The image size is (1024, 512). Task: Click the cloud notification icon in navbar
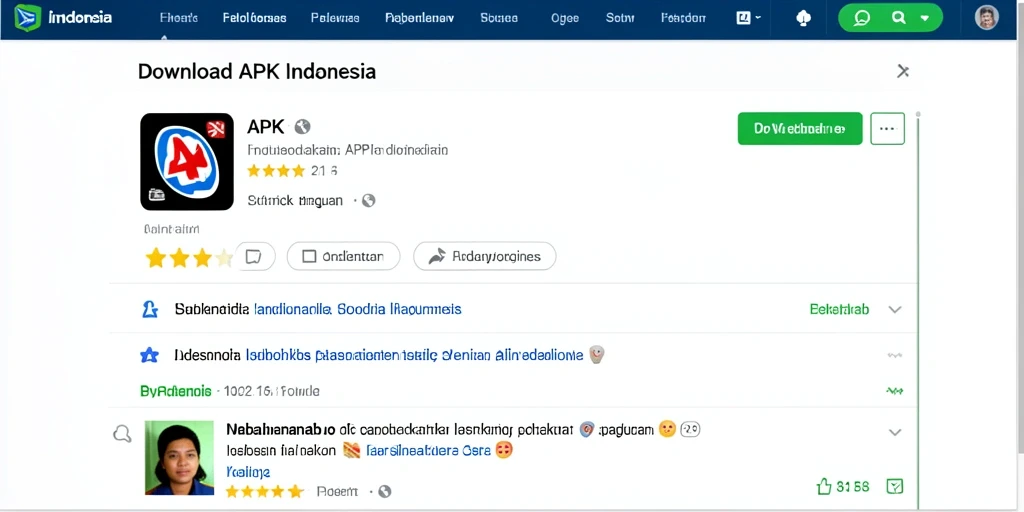click(804, 19)
